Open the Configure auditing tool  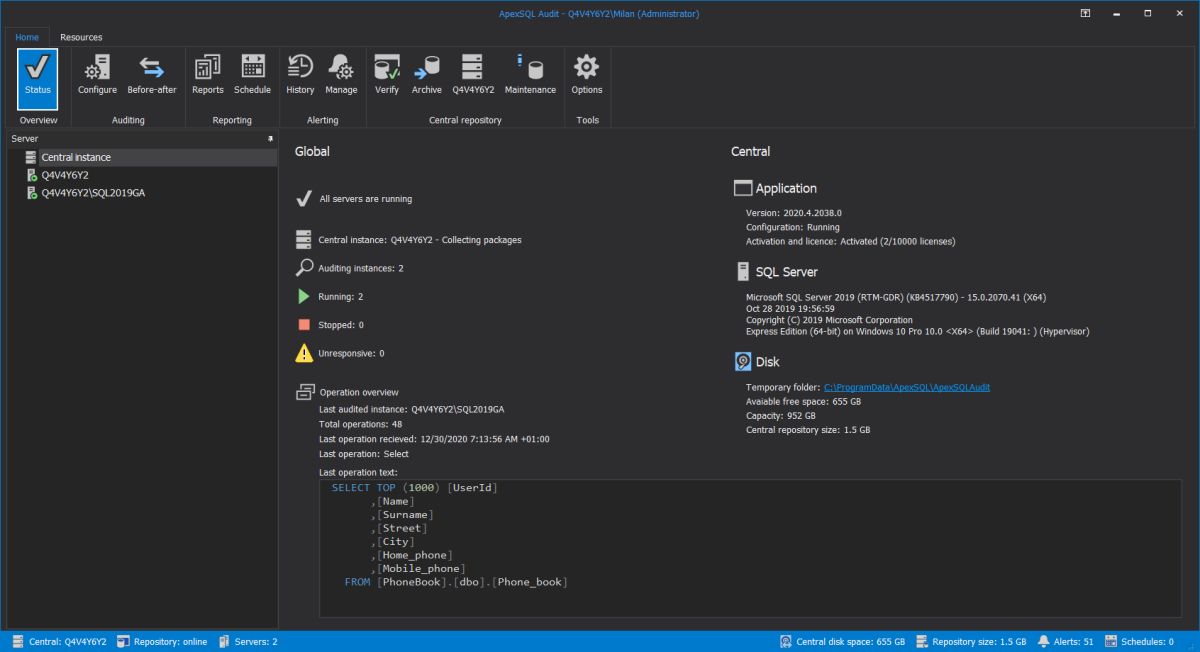click(x=98, y=75)
